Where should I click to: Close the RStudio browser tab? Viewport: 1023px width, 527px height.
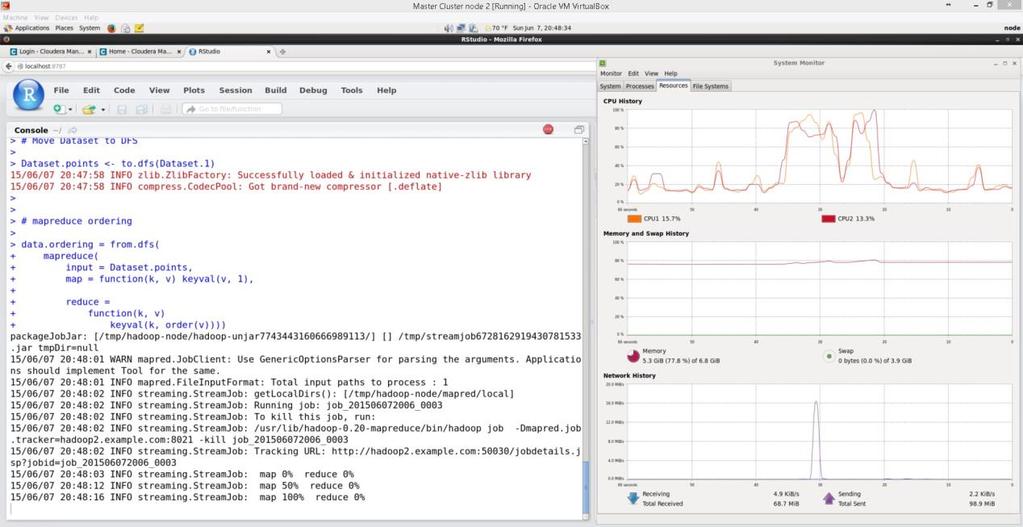[269, 52]
